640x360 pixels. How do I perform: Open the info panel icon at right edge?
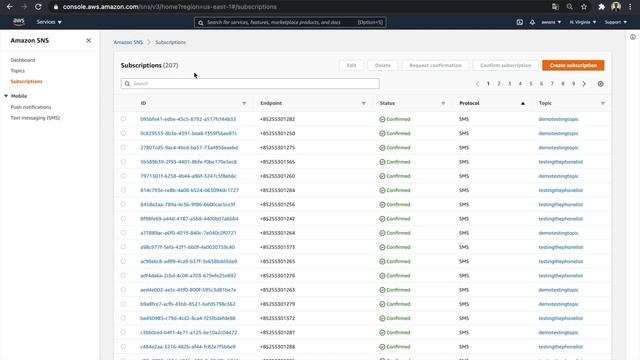(x=633, y=37)
